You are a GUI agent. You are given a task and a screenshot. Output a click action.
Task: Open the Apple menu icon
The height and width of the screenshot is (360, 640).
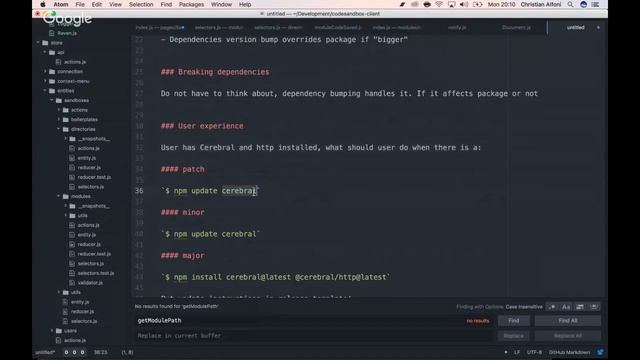point(42,4)
